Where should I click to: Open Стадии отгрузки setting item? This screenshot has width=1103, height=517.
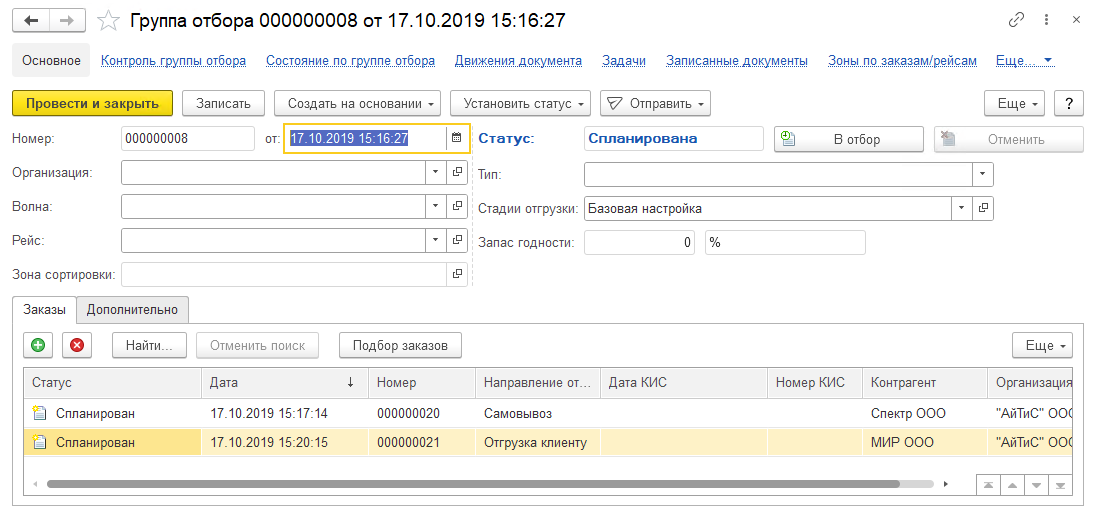click(983, 208)
